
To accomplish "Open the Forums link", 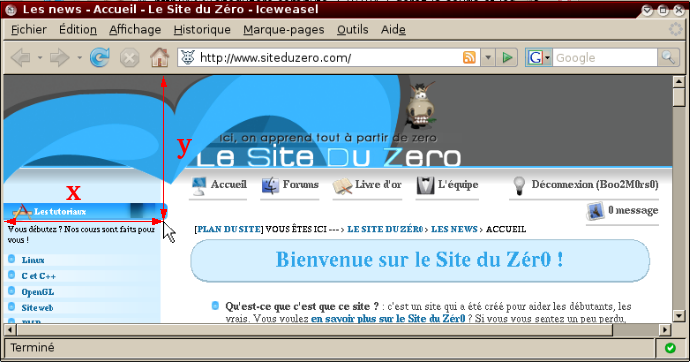I will tap(301, 184).
